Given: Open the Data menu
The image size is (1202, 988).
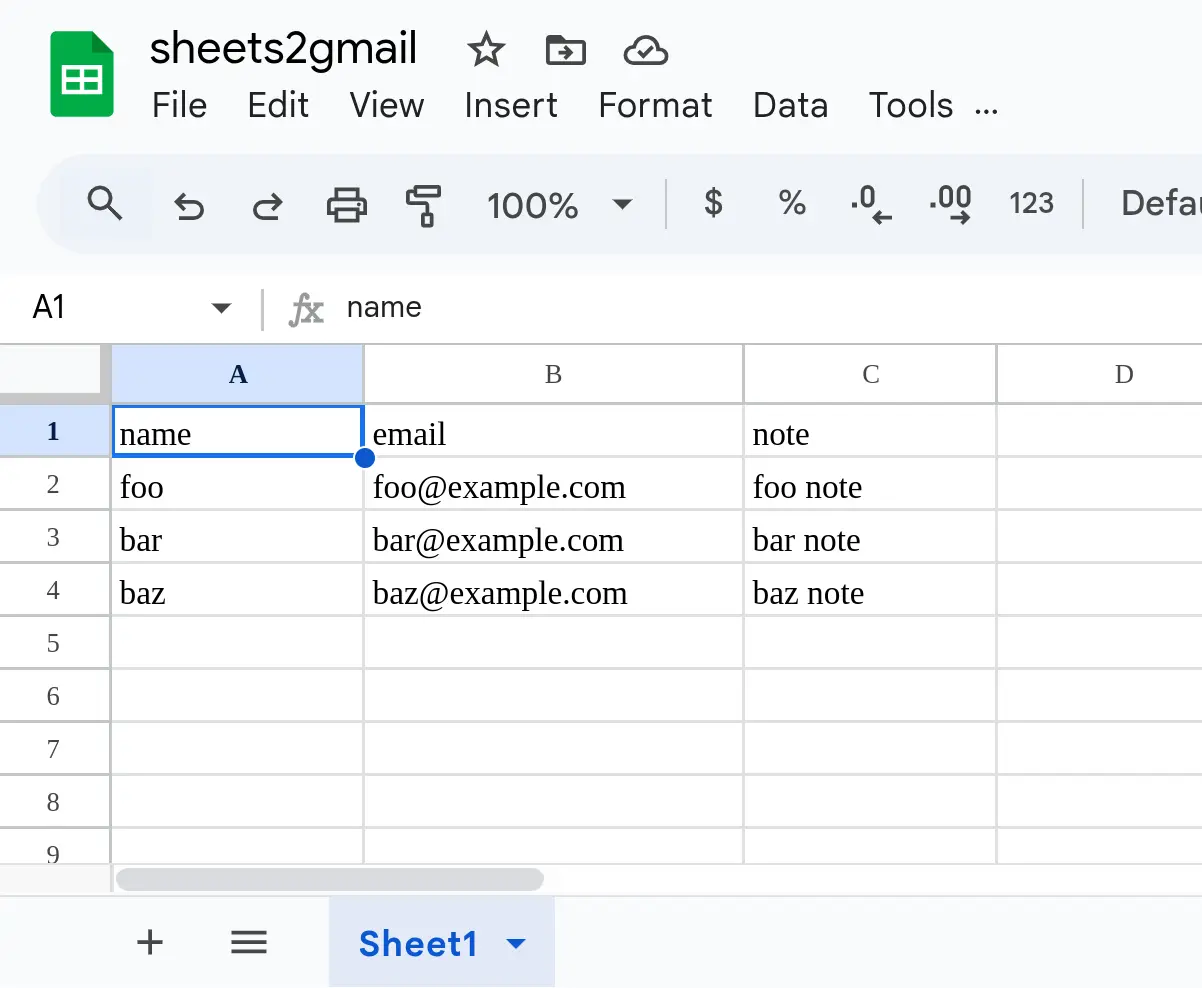Looking at the screenshot, I should pyautogui.click(x=790, y=105).
